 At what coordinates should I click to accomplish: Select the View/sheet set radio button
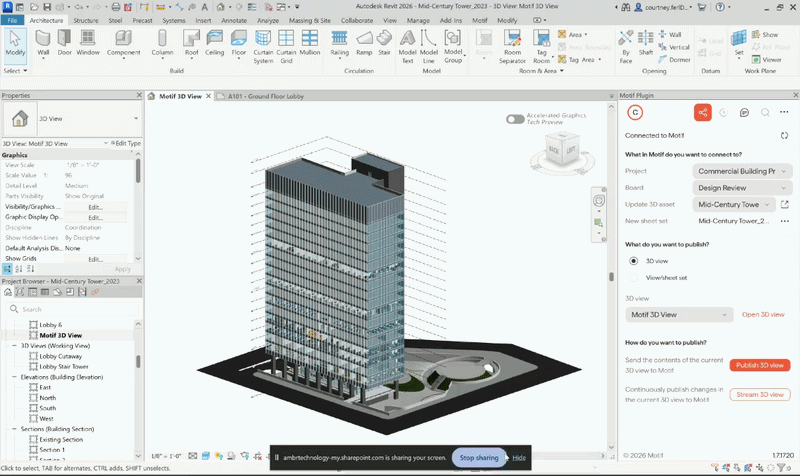pos(633,278)
